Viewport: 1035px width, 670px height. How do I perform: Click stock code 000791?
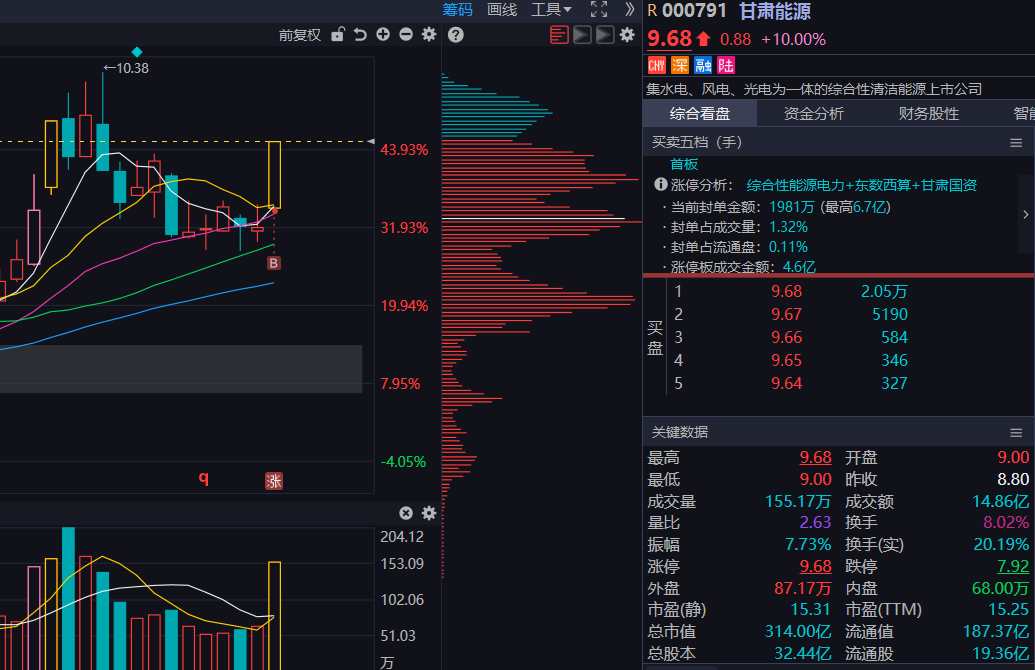point(694,11)
